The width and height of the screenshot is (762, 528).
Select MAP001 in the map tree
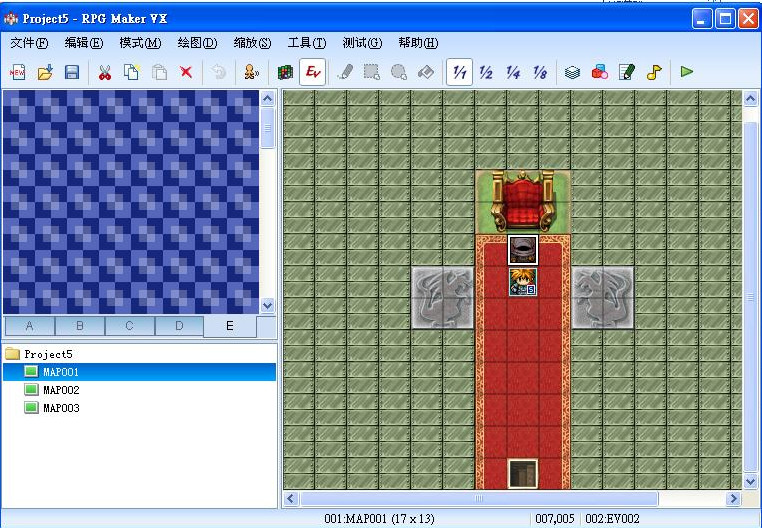(x=139, y=372)
